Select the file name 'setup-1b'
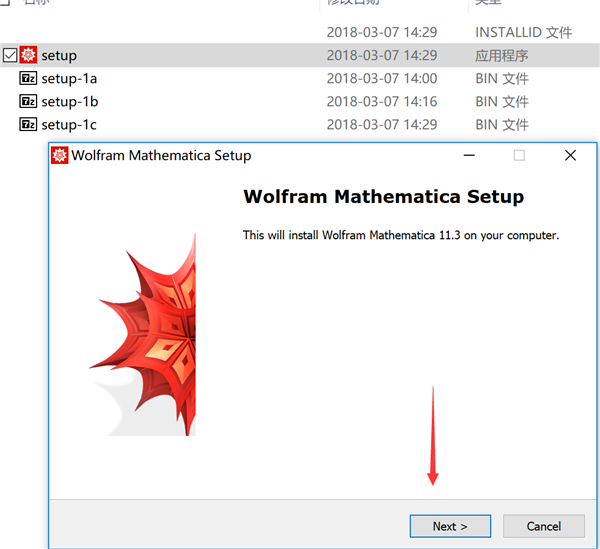Viewport: 600px width, 549px height. [70, 102]
